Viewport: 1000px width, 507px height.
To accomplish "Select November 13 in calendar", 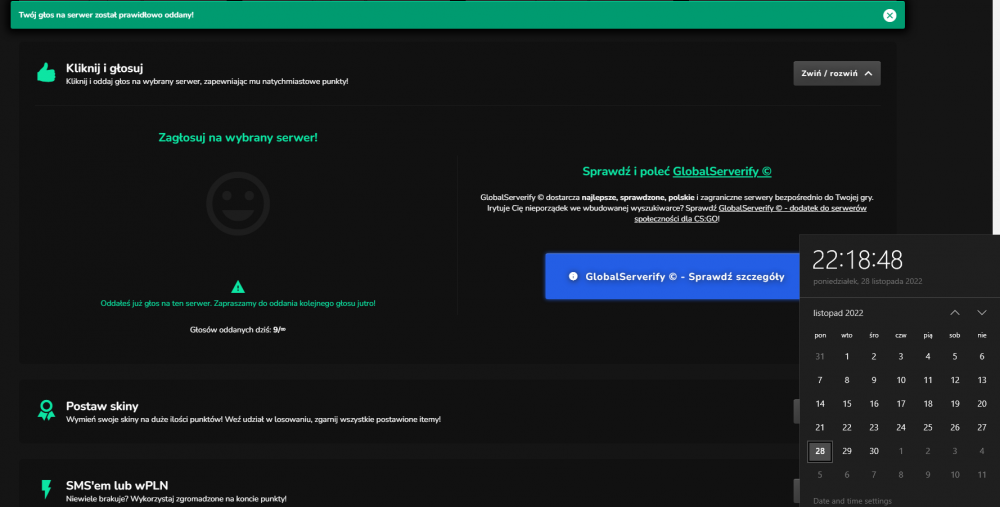I will point(982,380).
